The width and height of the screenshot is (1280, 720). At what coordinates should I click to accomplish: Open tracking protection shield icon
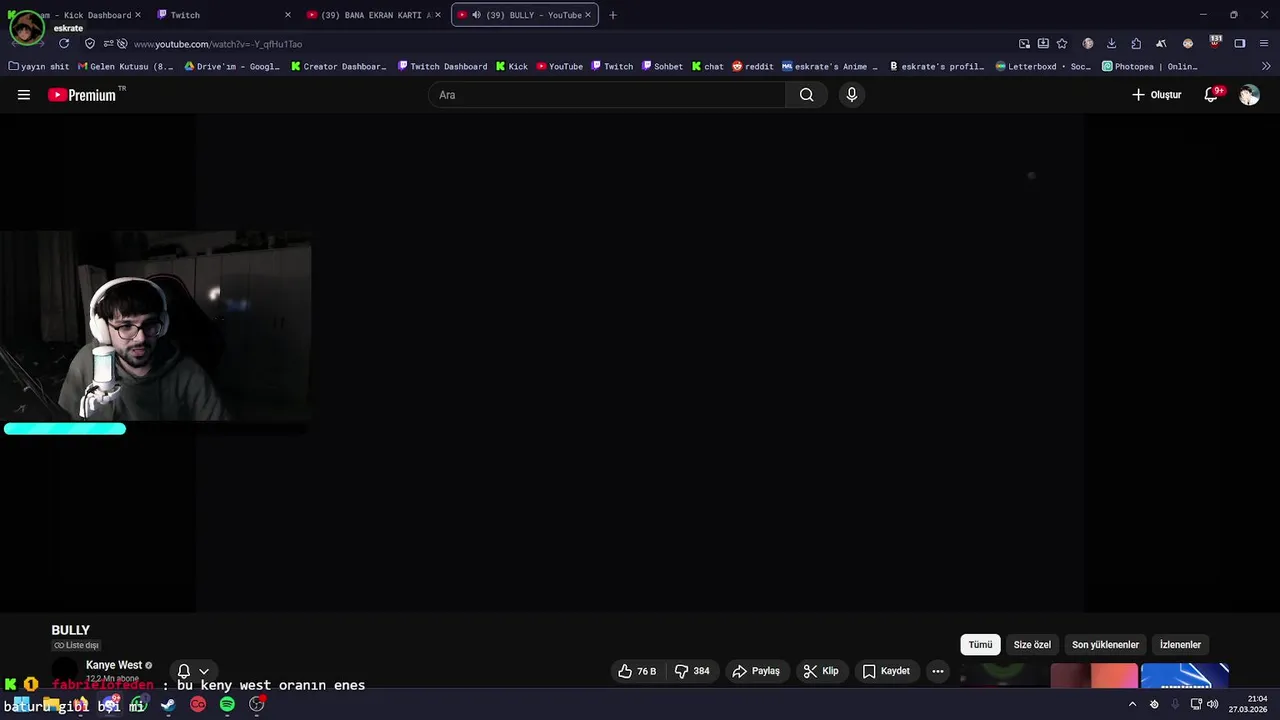(90, 44)
